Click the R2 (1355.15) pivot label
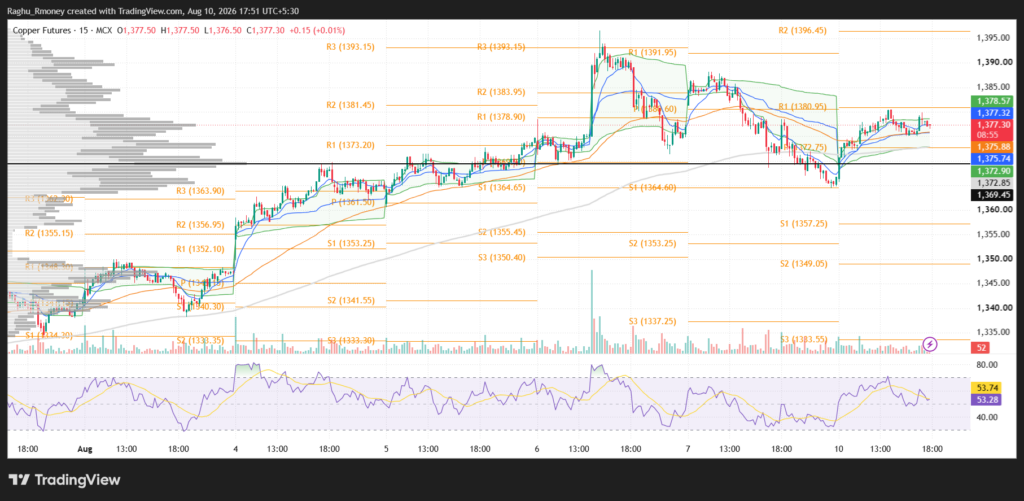 49,233
